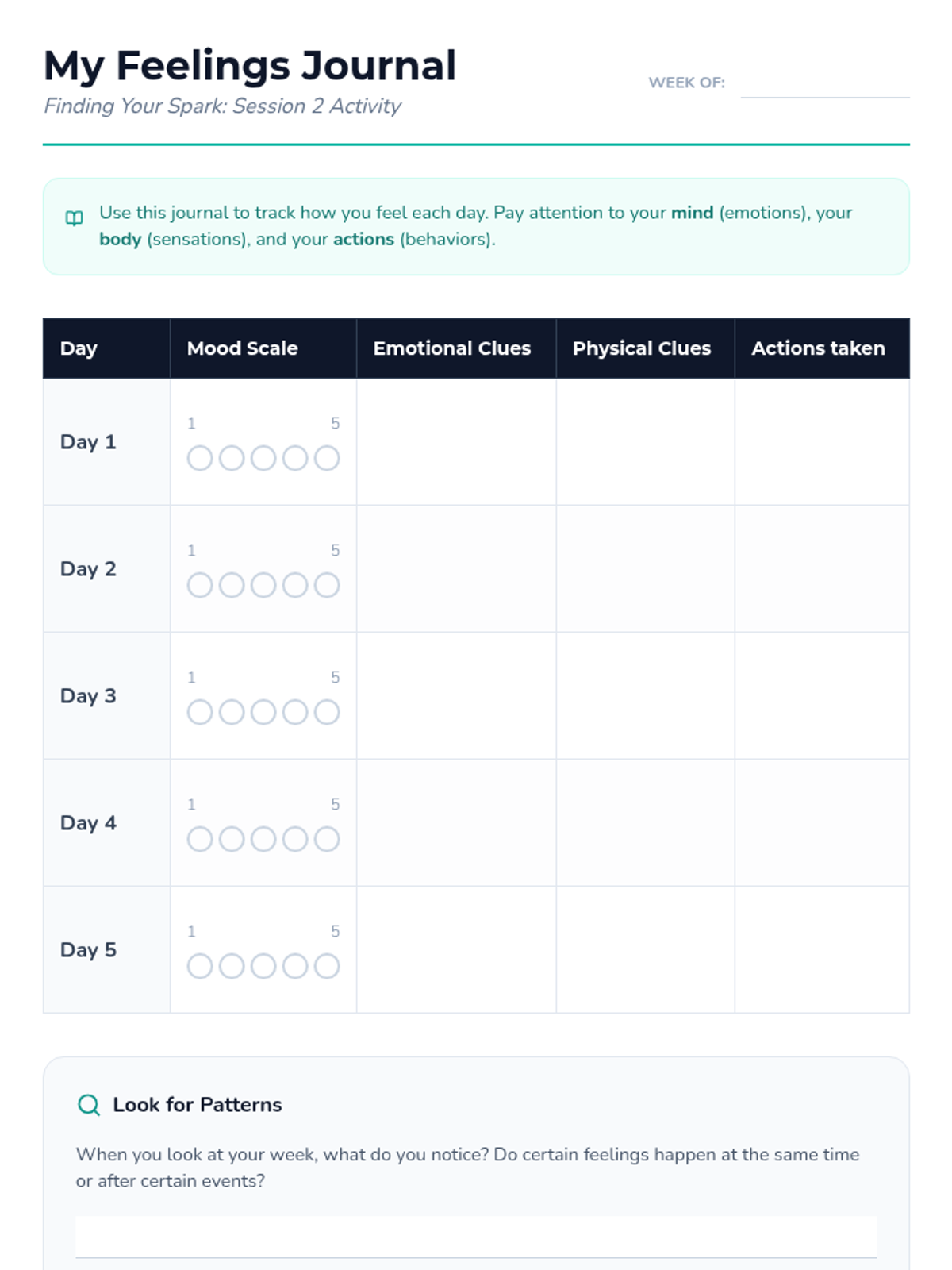
Task: Select mood rating 1 for Day 1
Action: click(200, 458)
